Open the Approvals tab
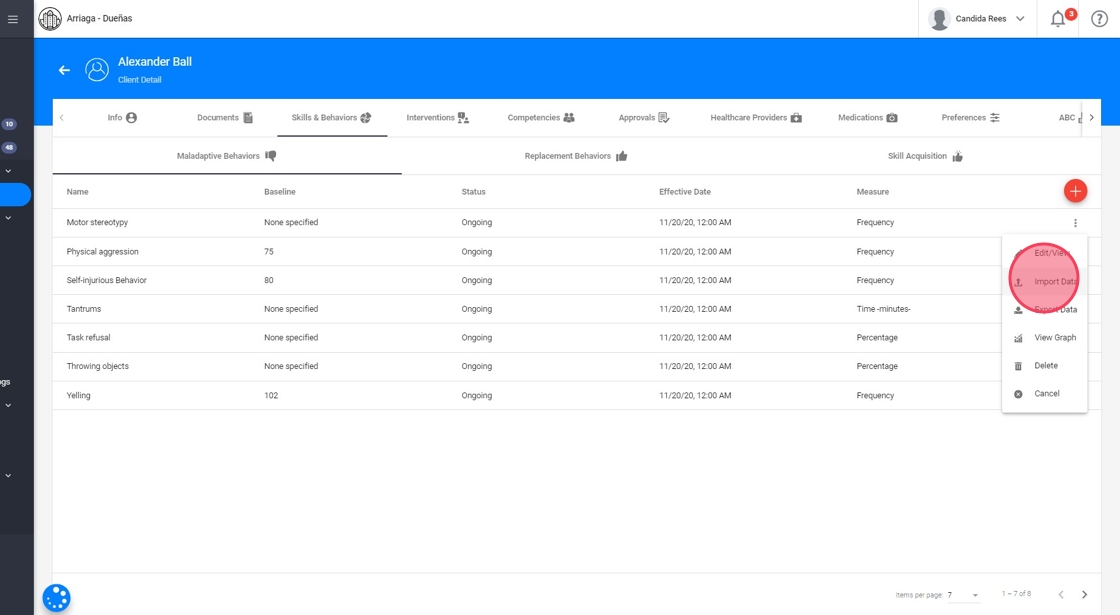 pyautogui.click(x=644, y=118)
